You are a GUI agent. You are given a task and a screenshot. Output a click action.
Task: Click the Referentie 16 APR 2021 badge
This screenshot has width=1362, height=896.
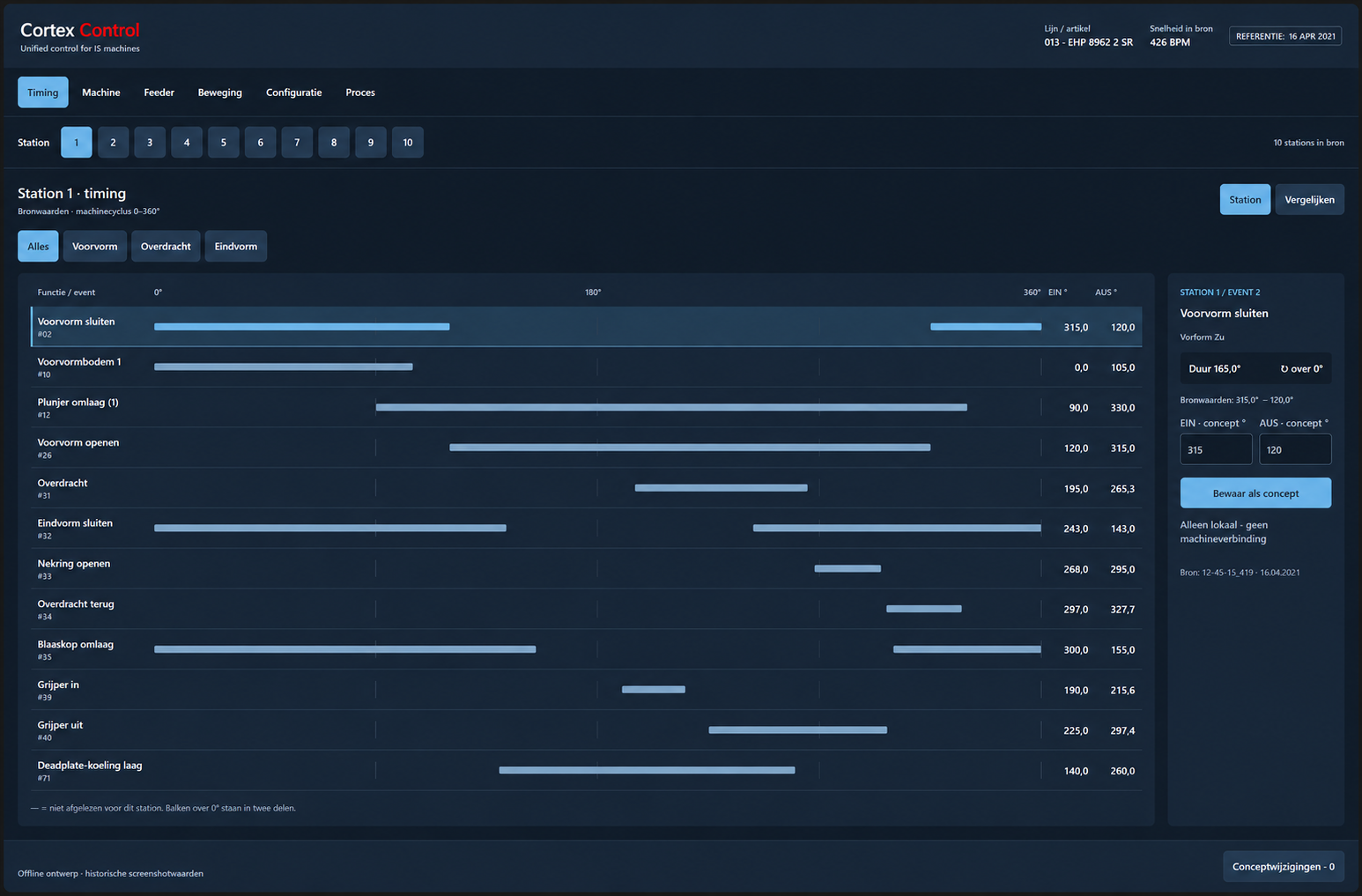(x=1285, y=36)
